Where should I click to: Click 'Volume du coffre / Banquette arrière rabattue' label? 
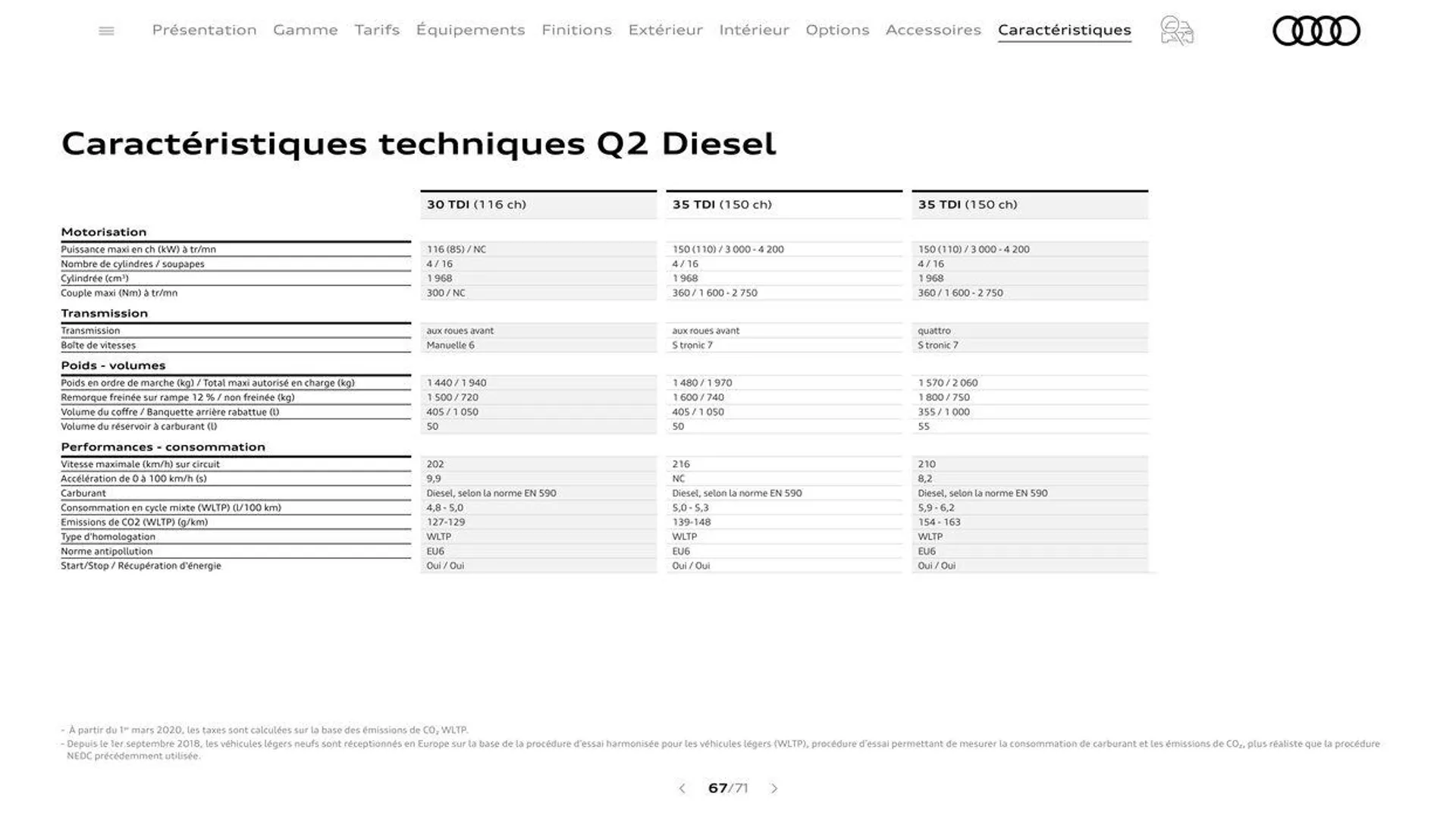tap(170, 412)
